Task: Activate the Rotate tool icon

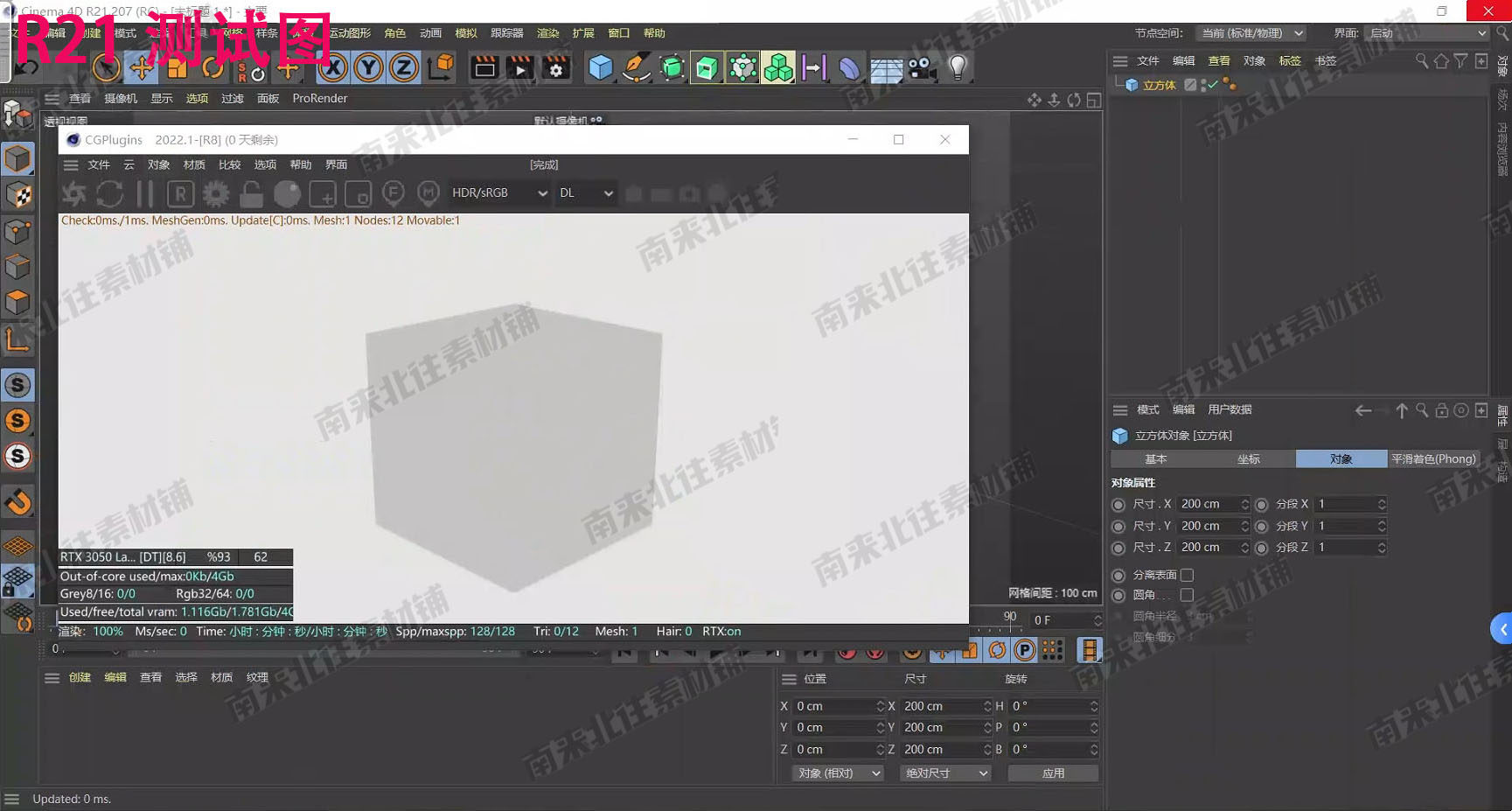Action: point(213,67)
